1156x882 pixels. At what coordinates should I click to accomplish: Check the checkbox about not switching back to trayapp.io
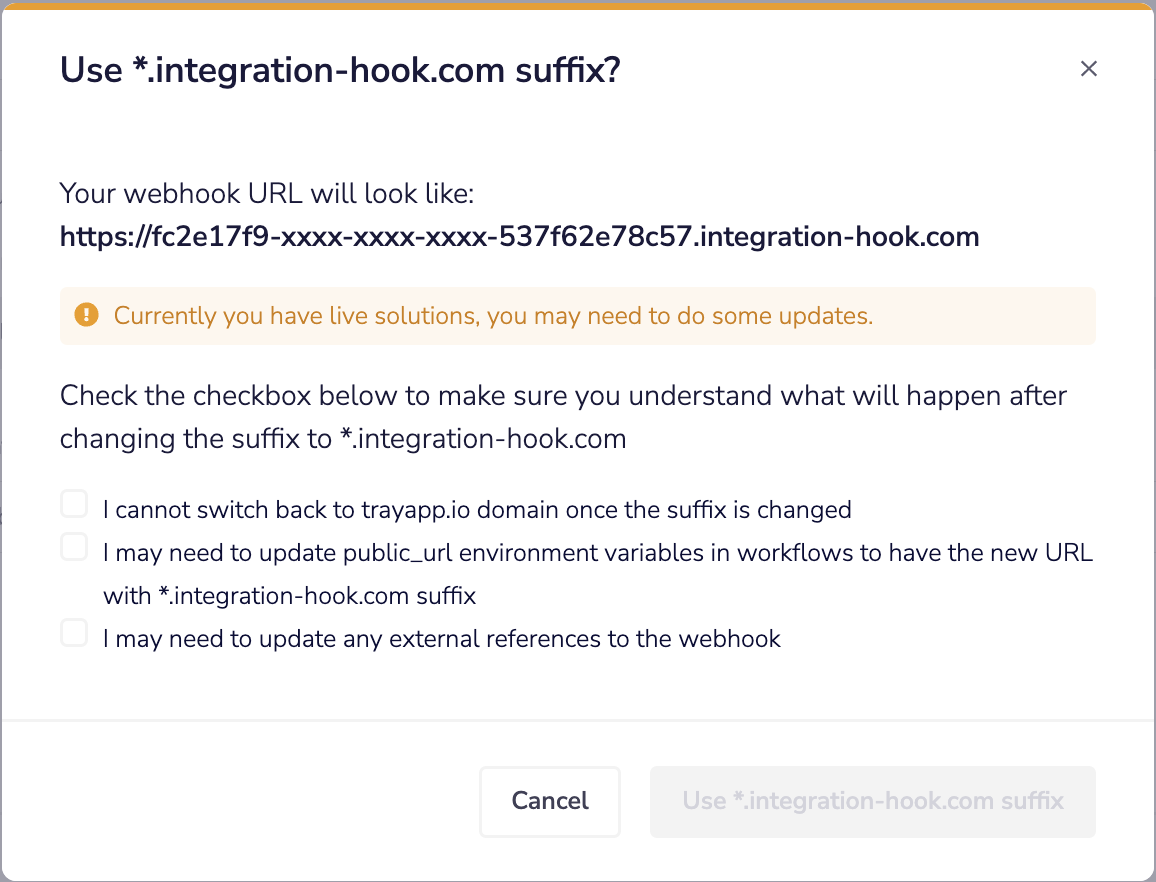coord(74,503)
